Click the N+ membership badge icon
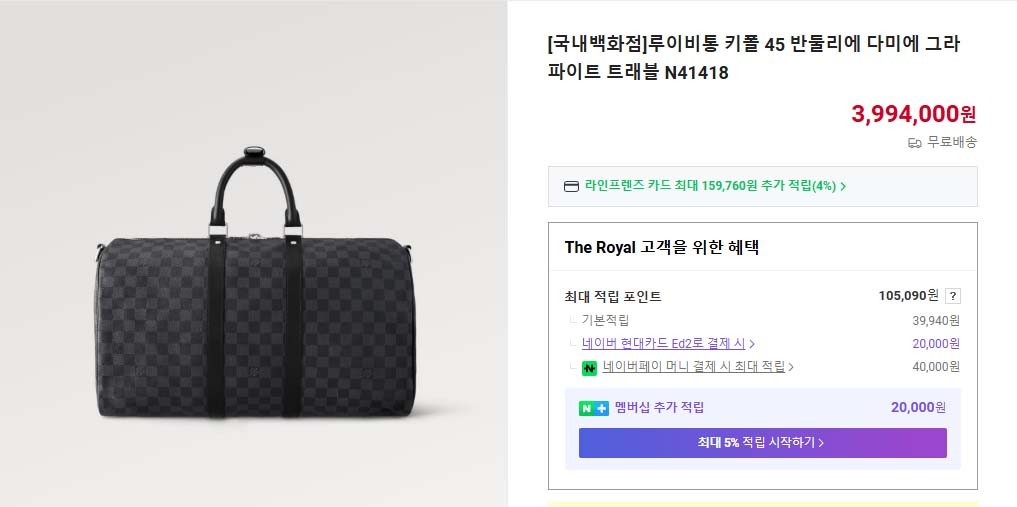The width and height of the screenshot is (1017, 507). pos(593,408)
